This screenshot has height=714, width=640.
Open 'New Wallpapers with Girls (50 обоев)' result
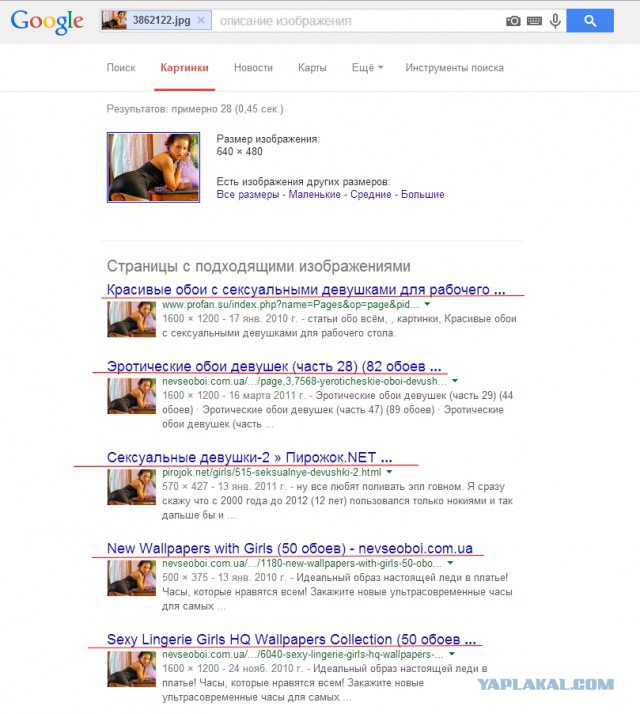pos(290,548)
